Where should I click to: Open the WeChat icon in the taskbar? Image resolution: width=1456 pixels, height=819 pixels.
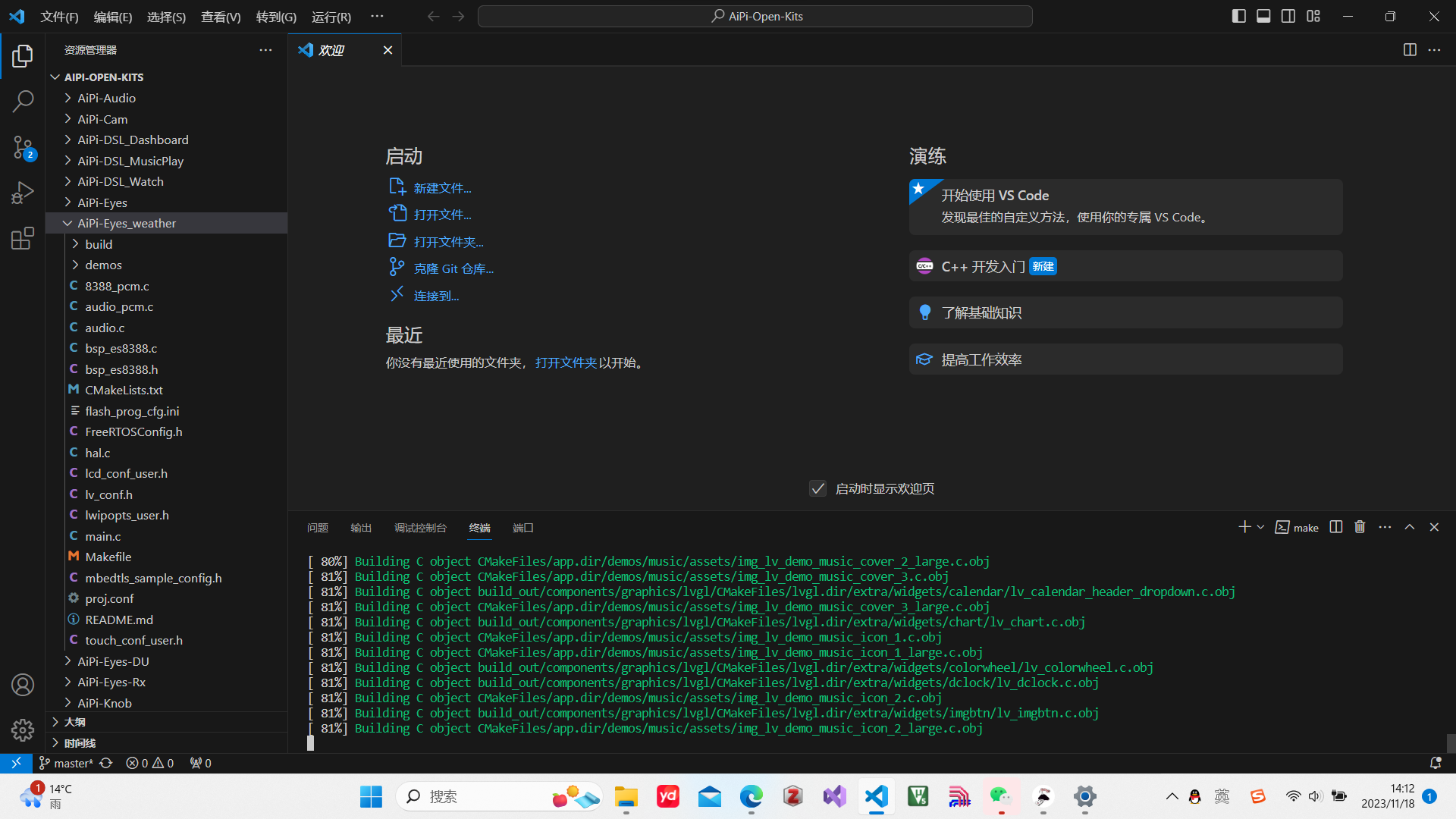1001,796
